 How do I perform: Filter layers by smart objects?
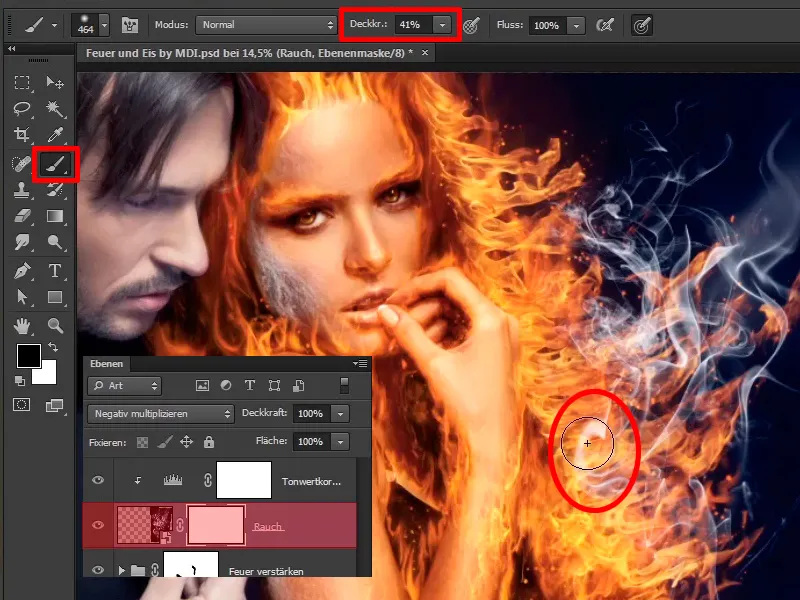(298, 386)
